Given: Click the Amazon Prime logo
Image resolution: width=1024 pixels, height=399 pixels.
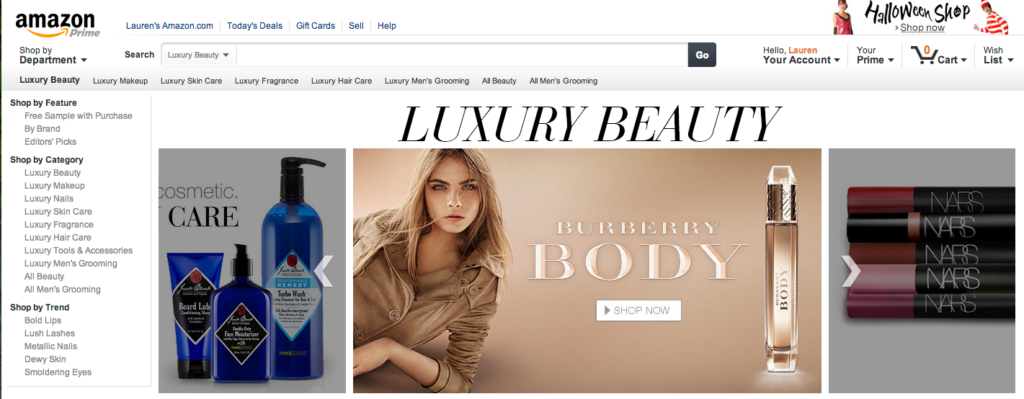Looking at the screenshot, I should pos(57,25).
